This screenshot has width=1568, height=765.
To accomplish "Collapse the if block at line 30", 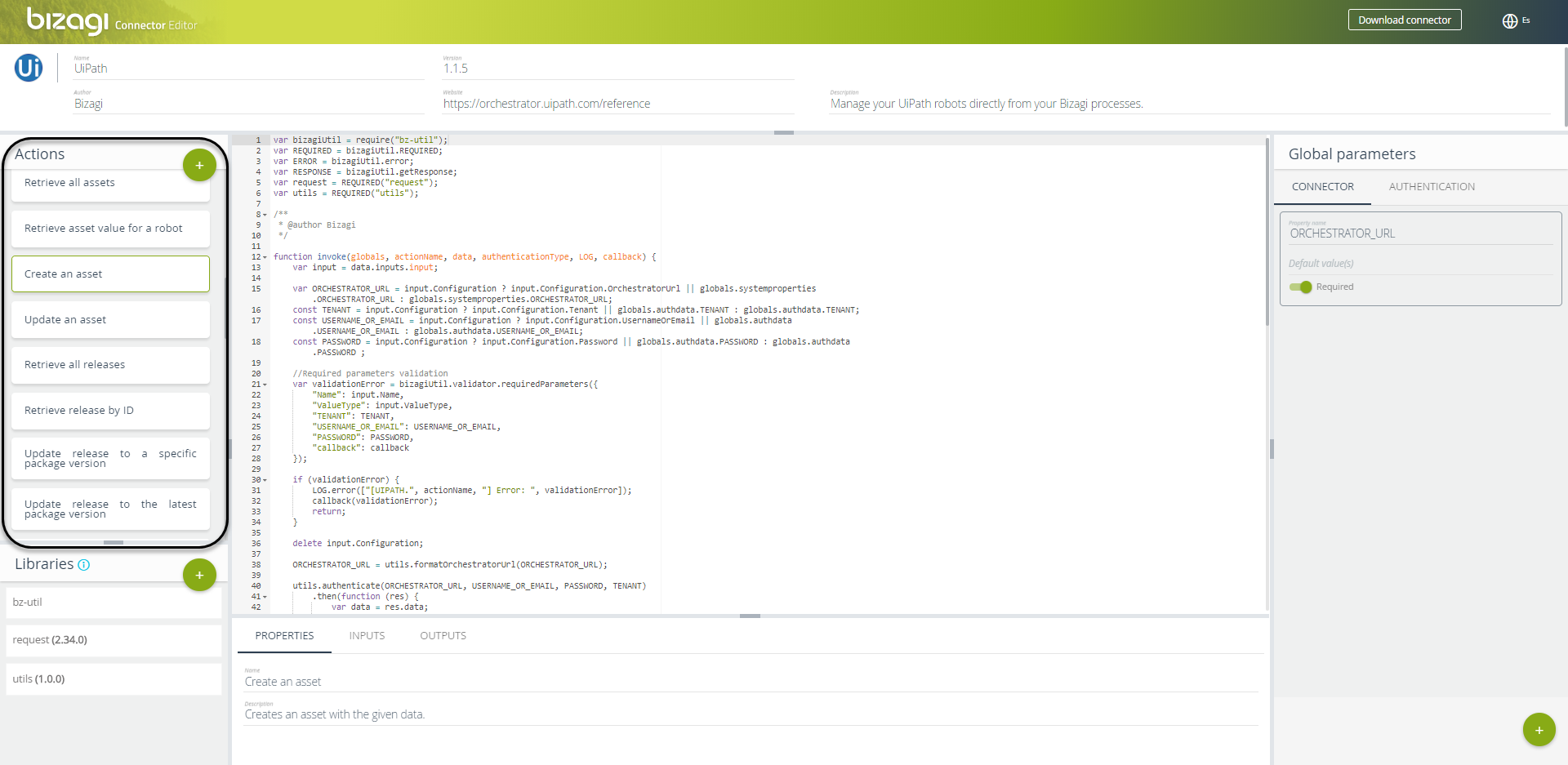I will 265,480.
